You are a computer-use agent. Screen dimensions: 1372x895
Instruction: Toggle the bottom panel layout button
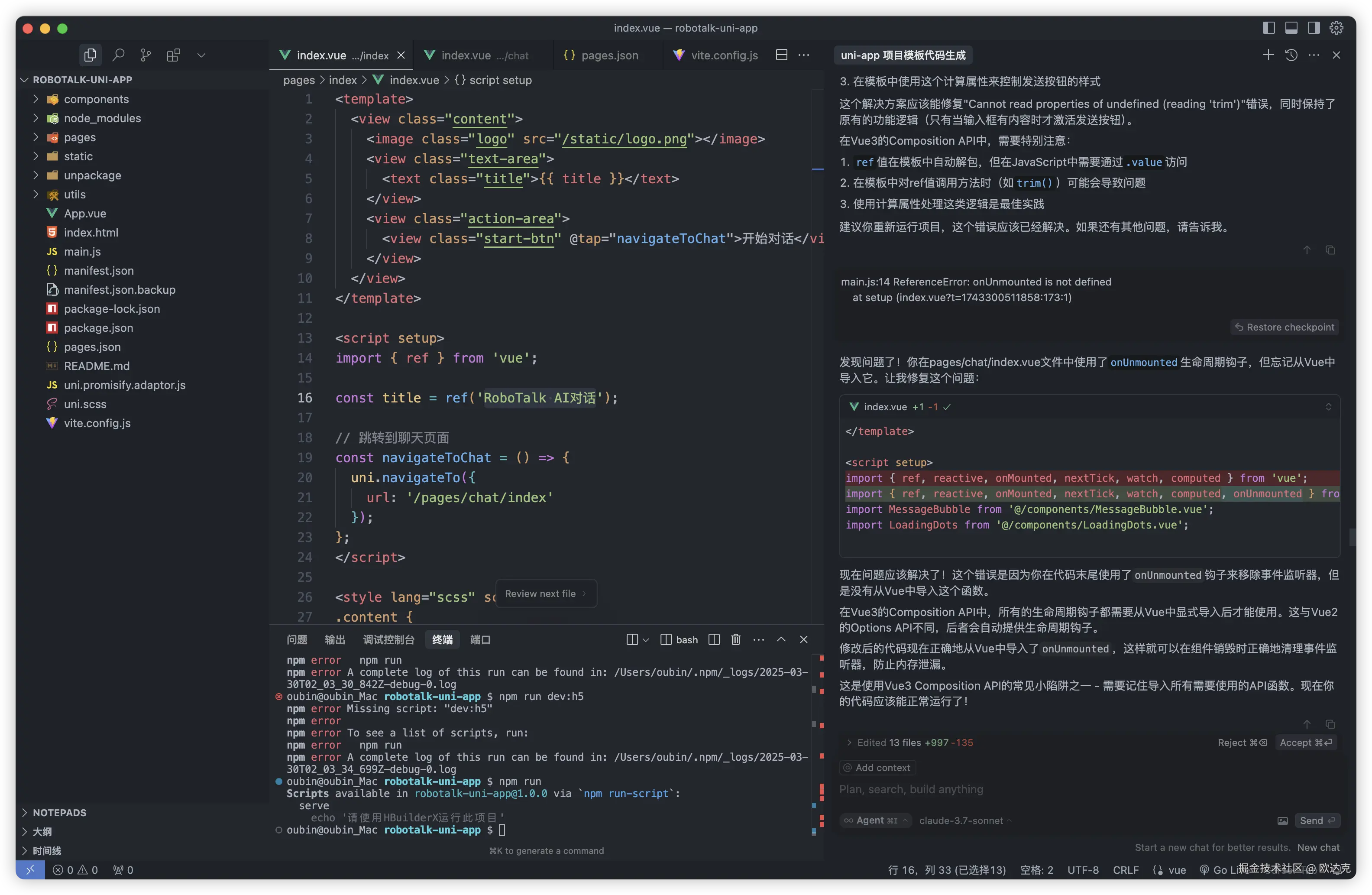1291,28
